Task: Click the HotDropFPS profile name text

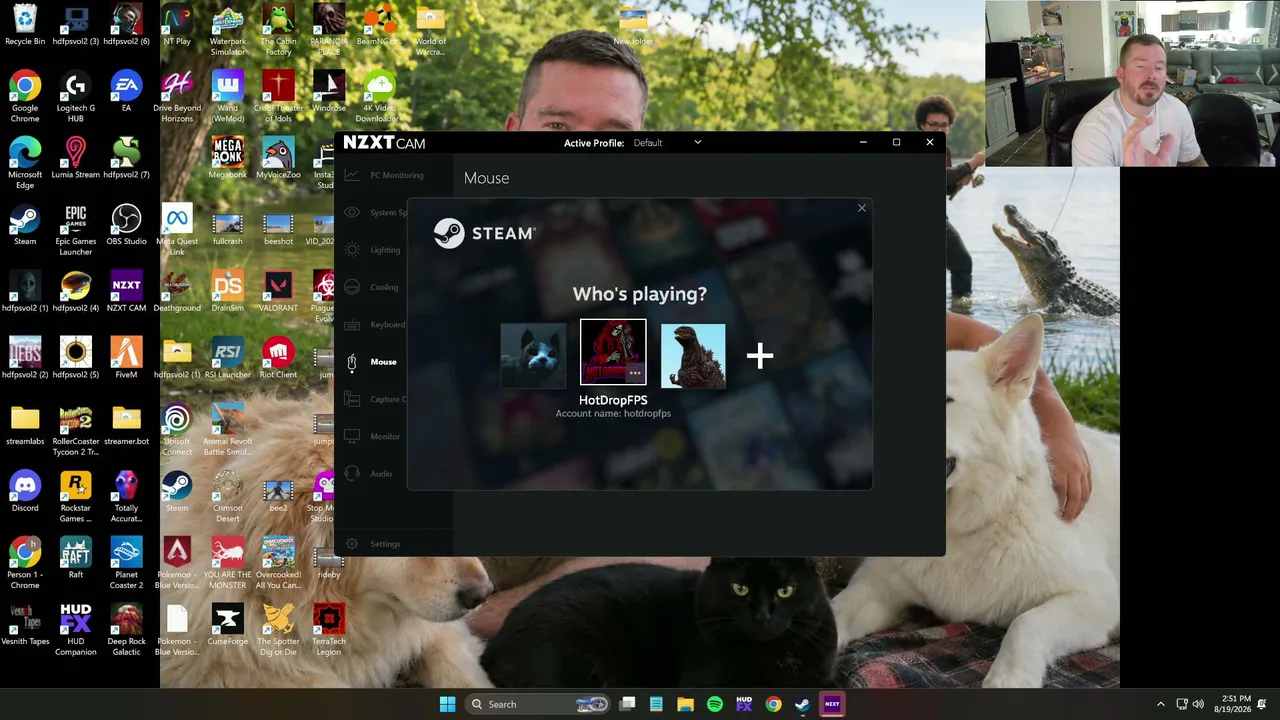Action: point(613,400)
